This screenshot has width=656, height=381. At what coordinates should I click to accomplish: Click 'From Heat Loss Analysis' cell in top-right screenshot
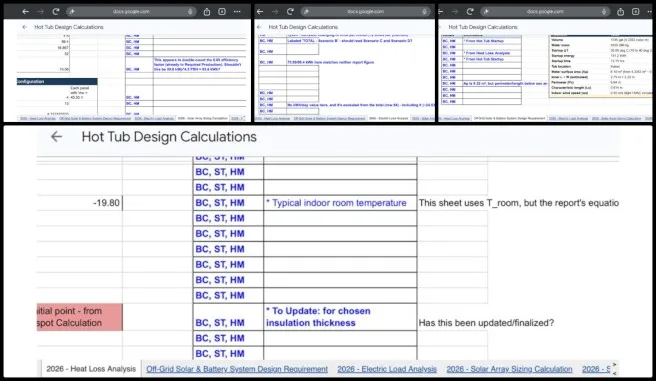pos(492,53)
